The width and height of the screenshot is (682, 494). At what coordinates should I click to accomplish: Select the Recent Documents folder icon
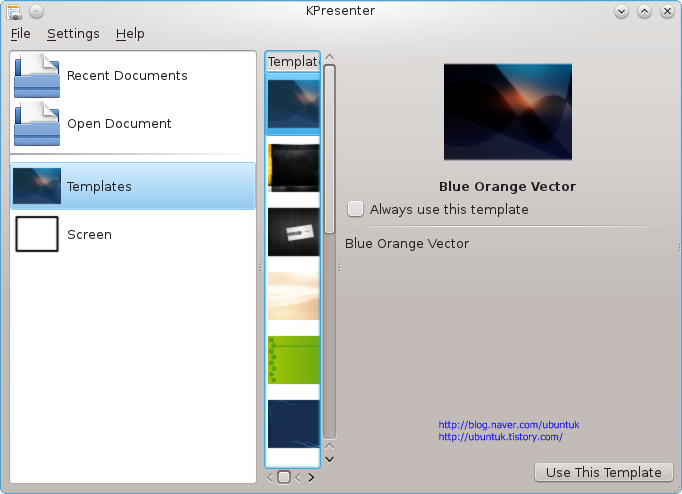(37, 75)
